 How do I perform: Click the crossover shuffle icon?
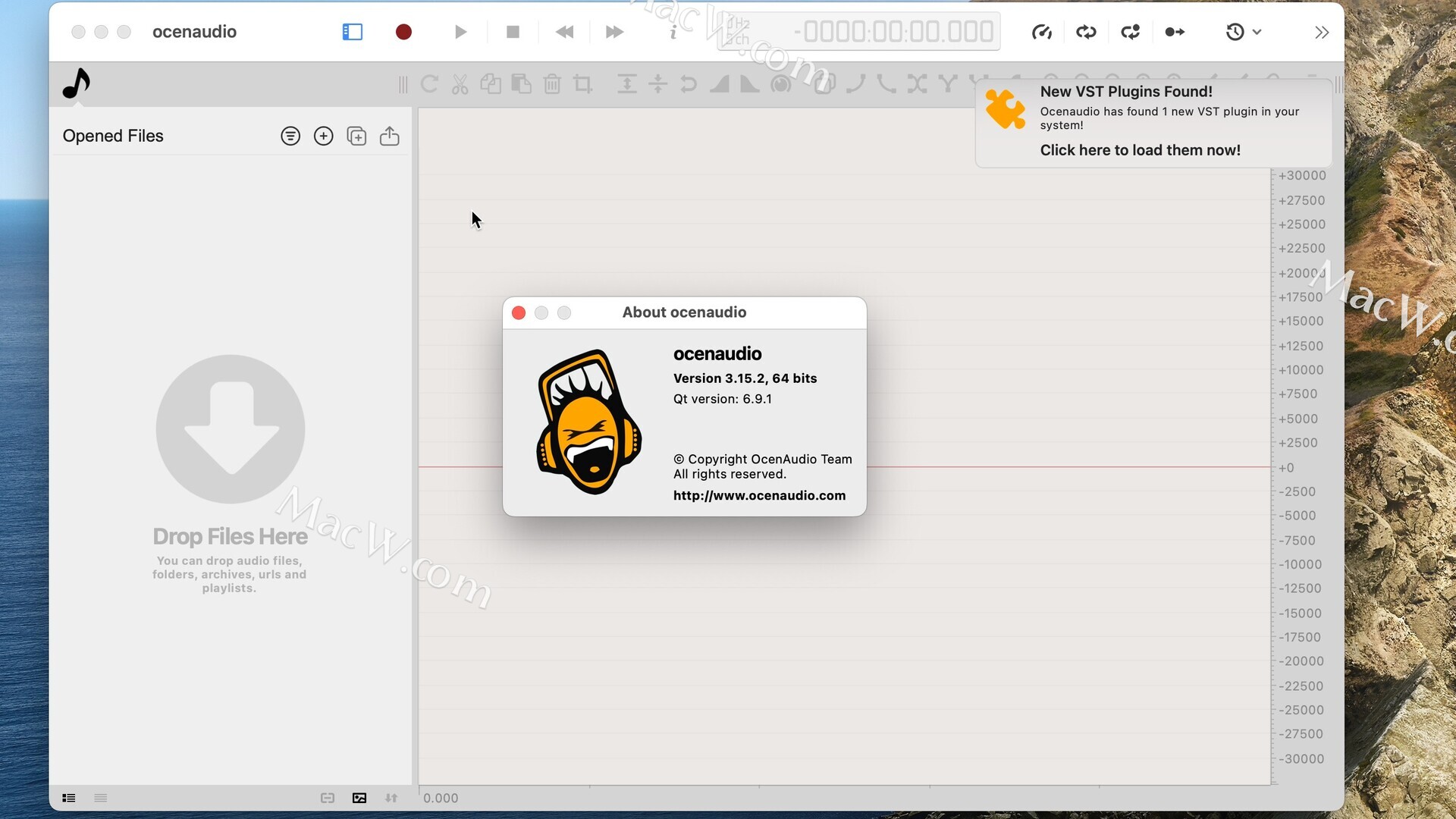pyautogui.click(x=917, y=84)
